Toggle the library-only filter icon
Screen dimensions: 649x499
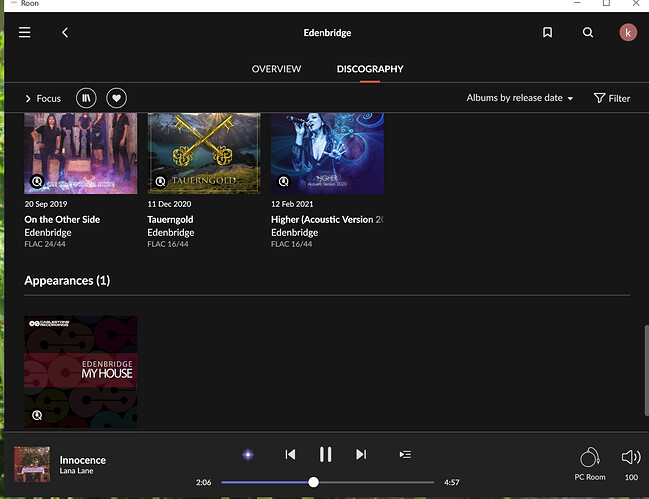[x=86, y=98]
